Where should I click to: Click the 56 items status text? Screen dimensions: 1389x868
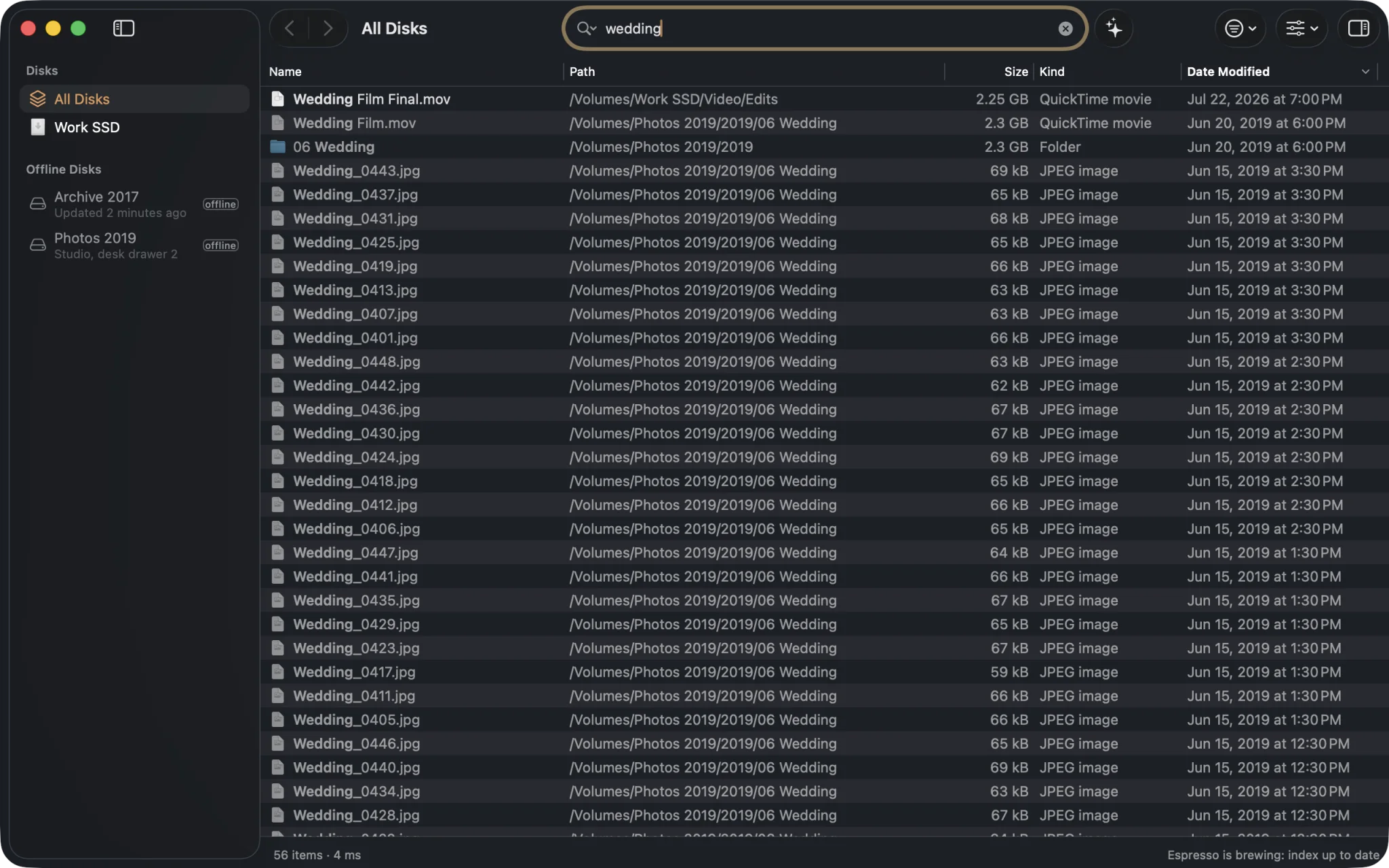click(317, 855)
